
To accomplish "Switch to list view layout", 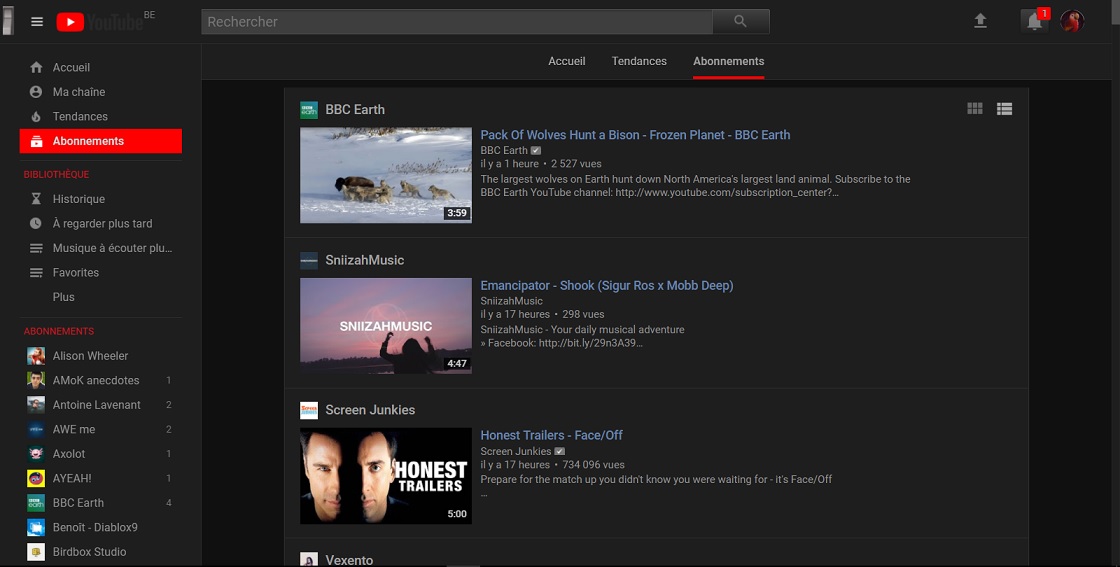I will pos(1005,109).
